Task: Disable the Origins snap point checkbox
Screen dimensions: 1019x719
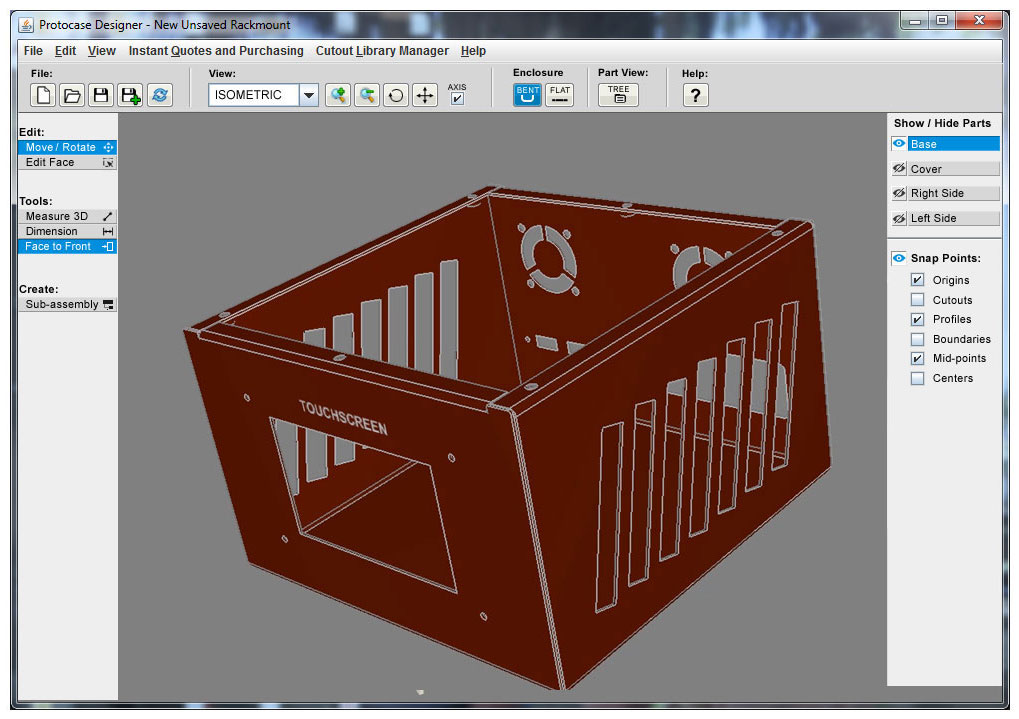Action: (916, 280)
